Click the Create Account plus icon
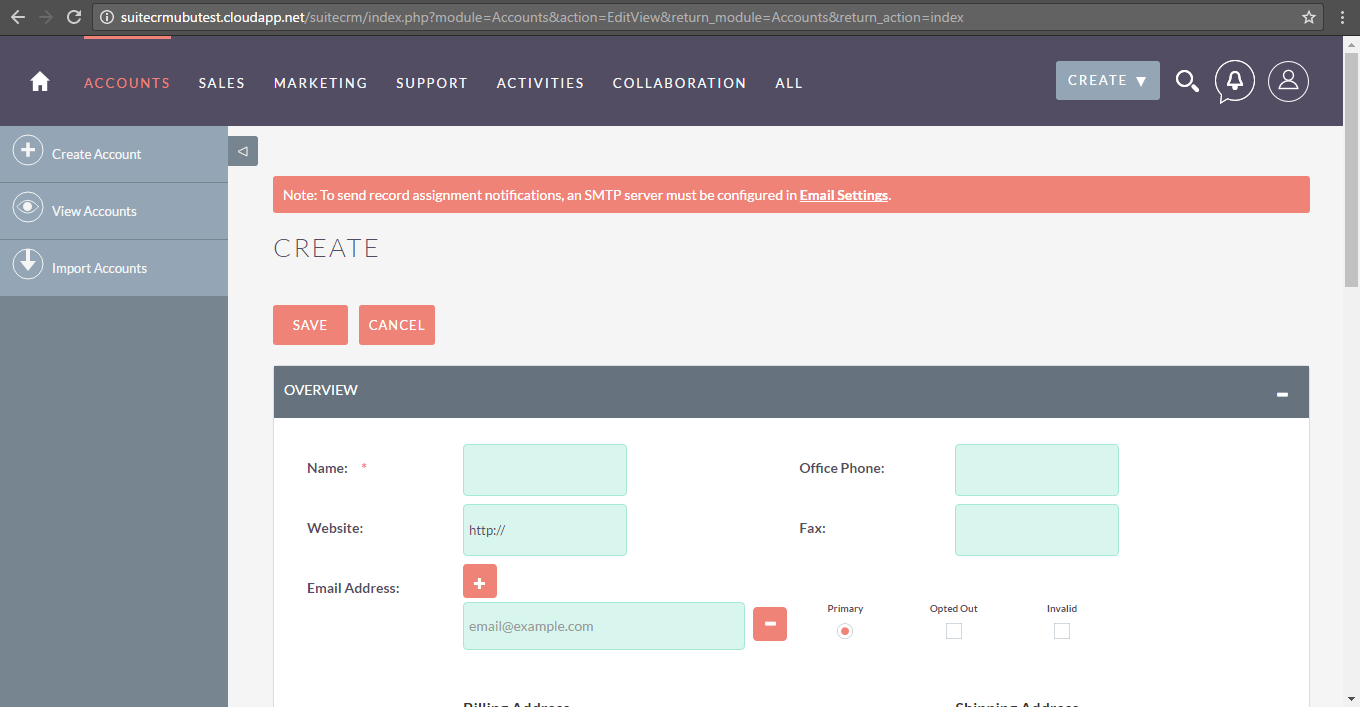This screenshot has height=707, width=1360. [27, 152]
